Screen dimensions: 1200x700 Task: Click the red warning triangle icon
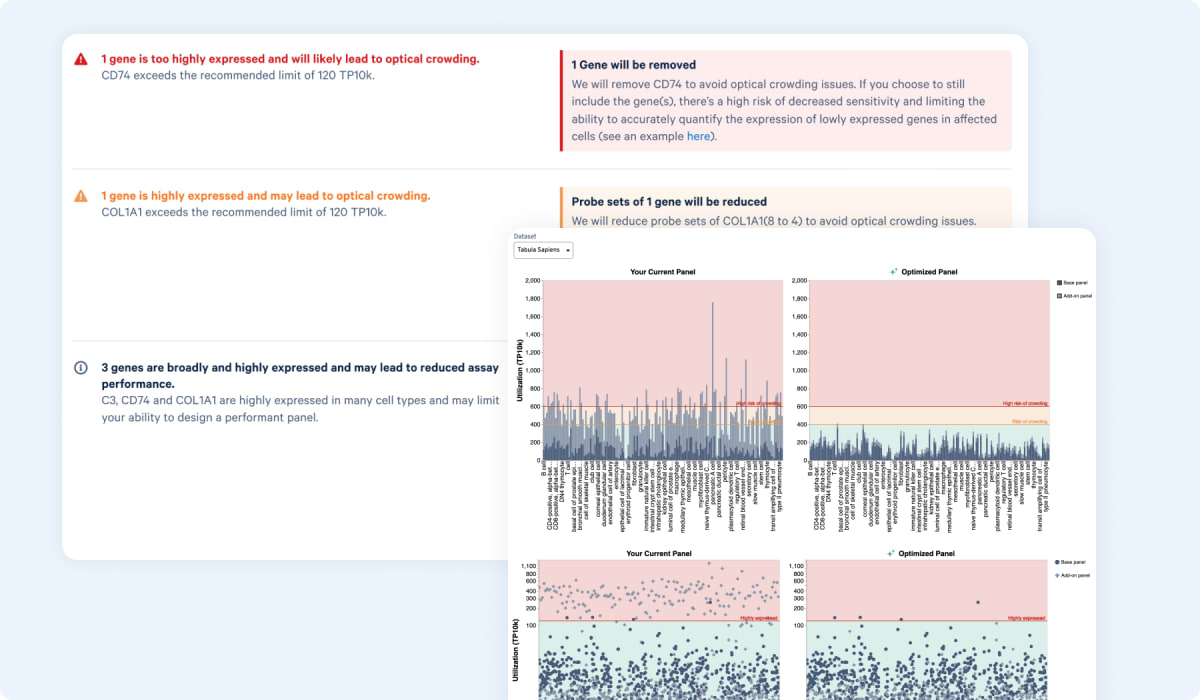pos(81,59)
